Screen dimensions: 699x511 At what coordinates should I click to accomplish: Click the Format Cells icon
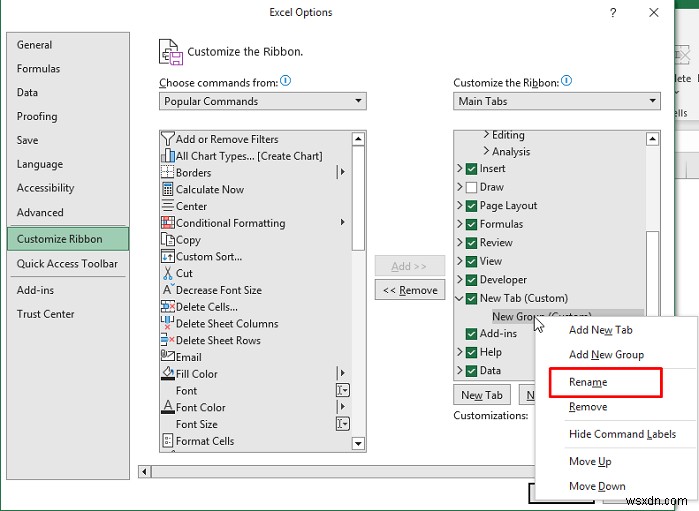click(168, 441)
